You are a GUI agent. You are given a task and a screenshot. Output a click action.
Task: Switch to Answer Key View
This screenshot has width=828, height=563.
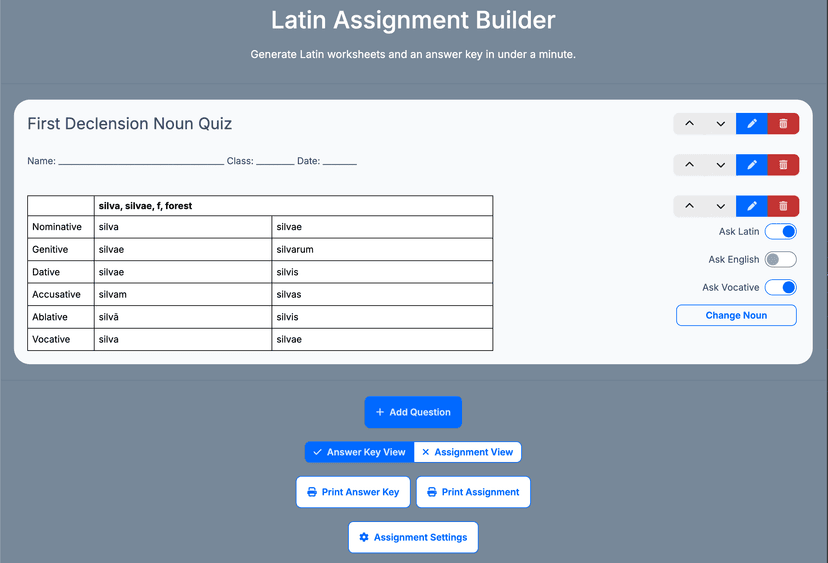point(360,452)
